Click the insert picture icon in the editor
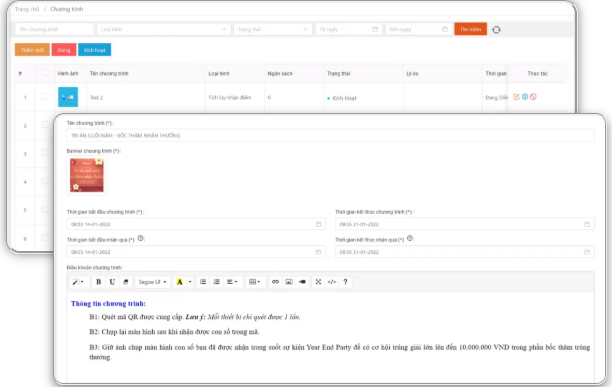Image resolution: width=612 pixels, height=387 pixels. coord(289,282)
